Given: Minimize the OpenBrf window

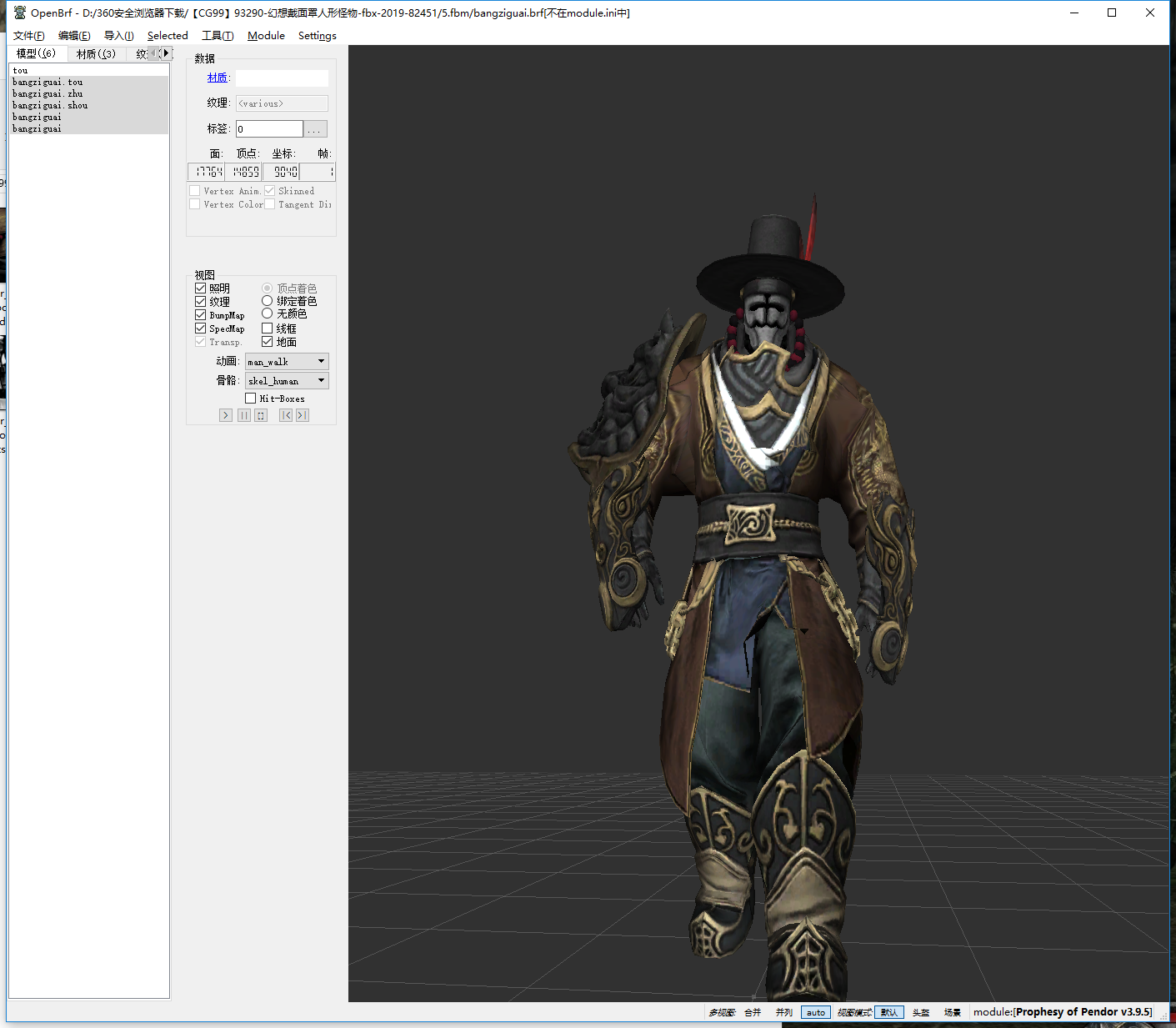Looking at the screenshot, I should (x=1074, y=13).
